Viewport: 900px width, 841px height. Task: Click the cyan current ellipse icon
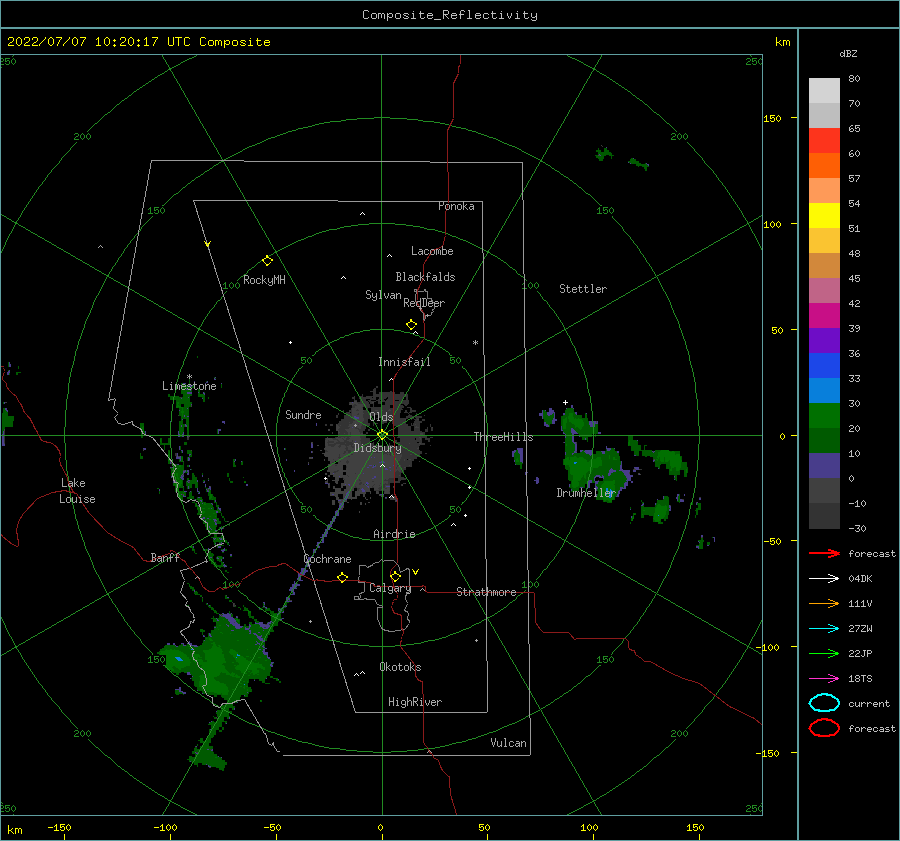tap(824, 703)
